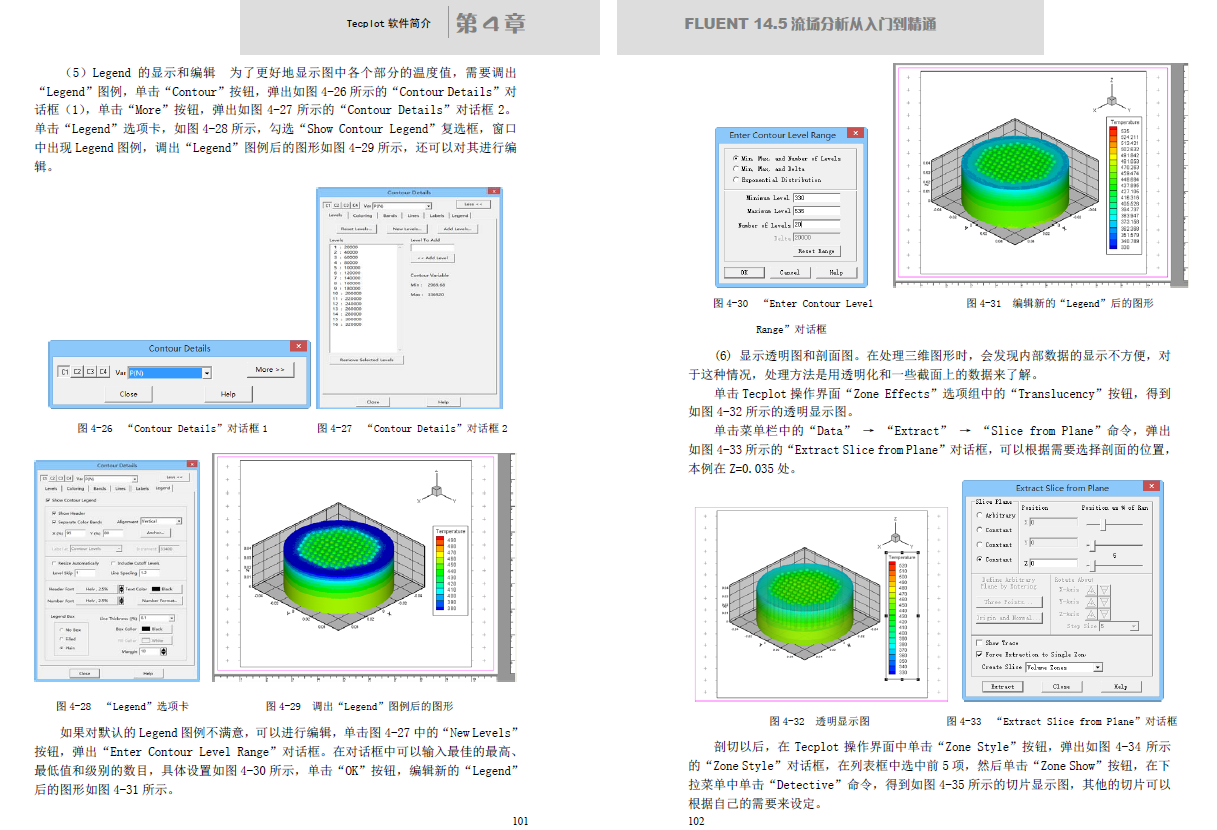Click the Z-axis rotate down arrow

[x=1104, y=615]
